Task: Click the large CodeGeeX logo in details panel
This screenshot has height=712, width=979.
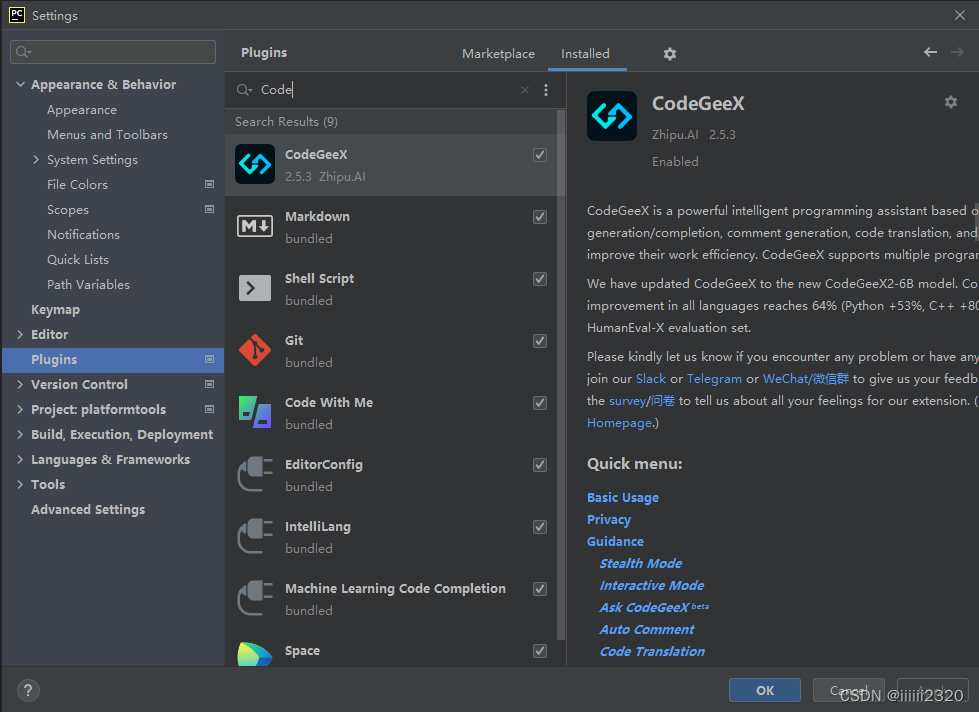Action: click(611, 116)
